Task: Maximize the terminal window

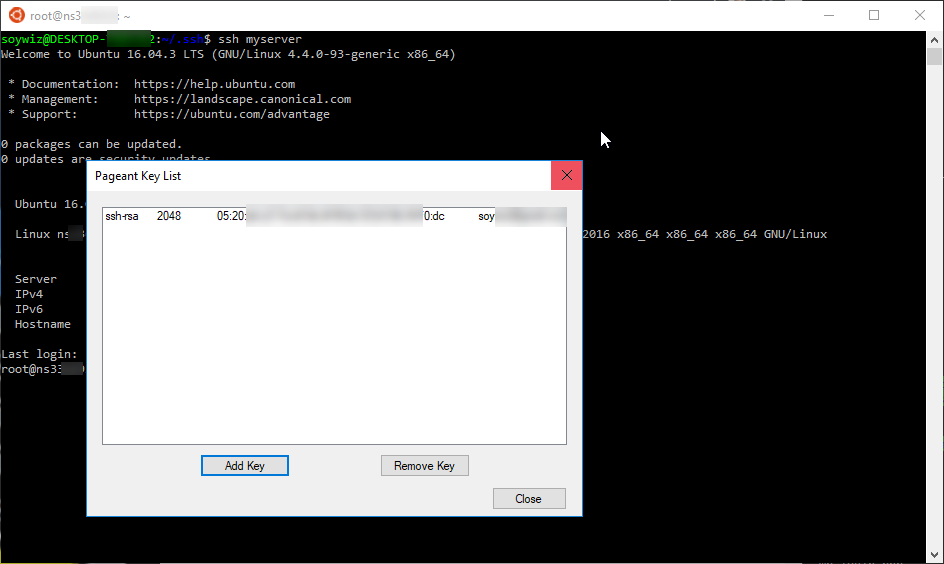Action: tap(874, 15)
